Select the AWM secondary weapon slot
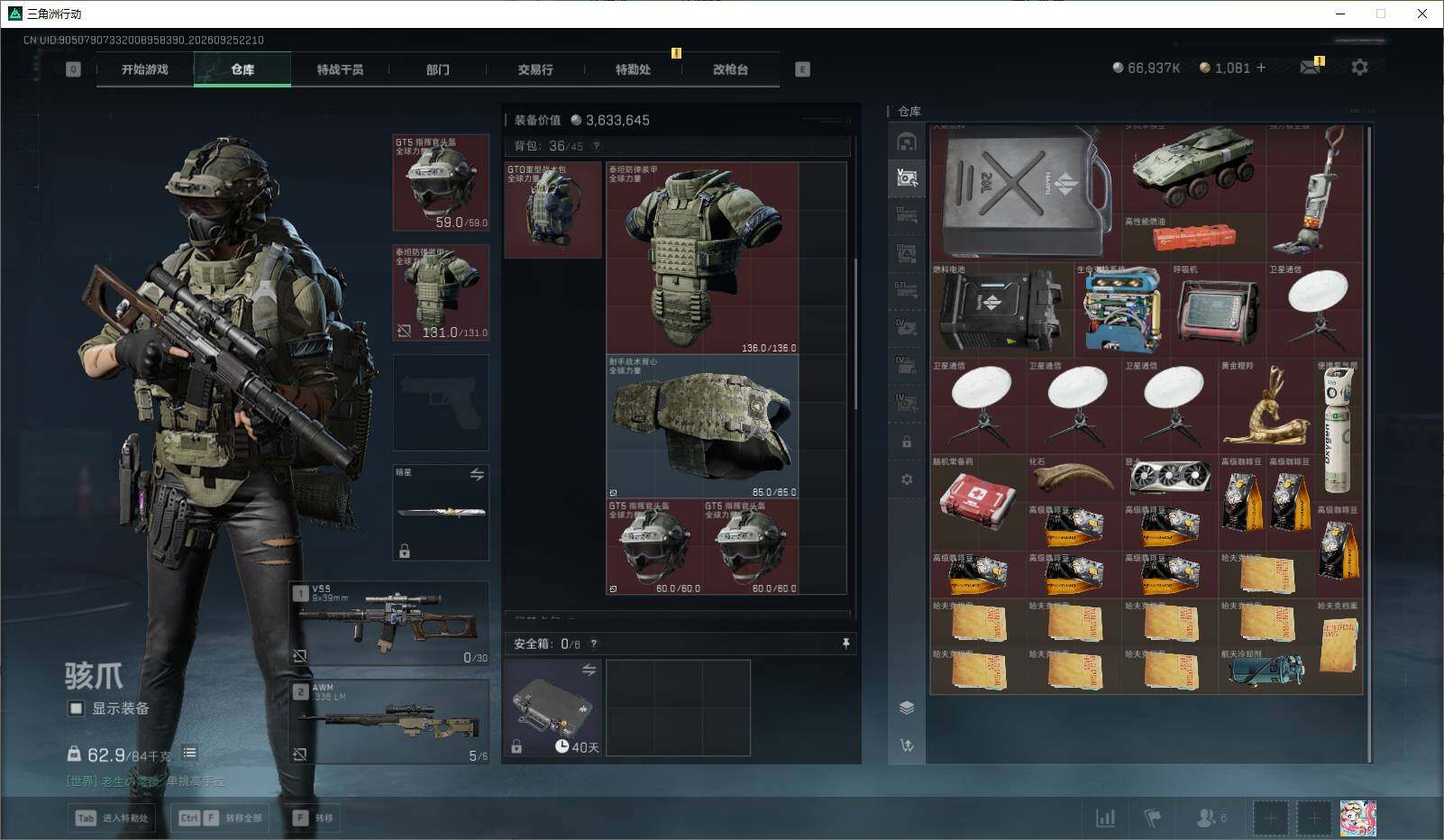Viewport: 1444px width, 840px height. (x=389, y=721)
